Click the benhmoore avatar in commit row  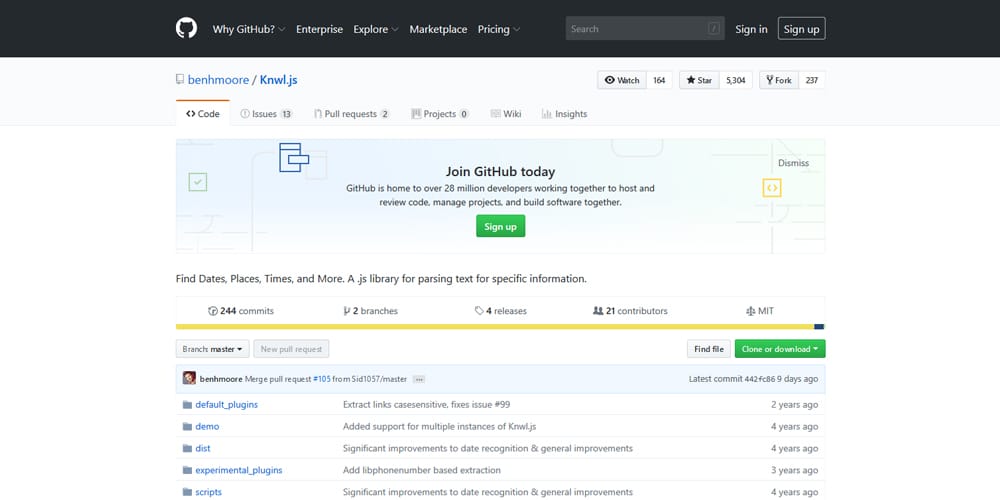click(189, 378)
